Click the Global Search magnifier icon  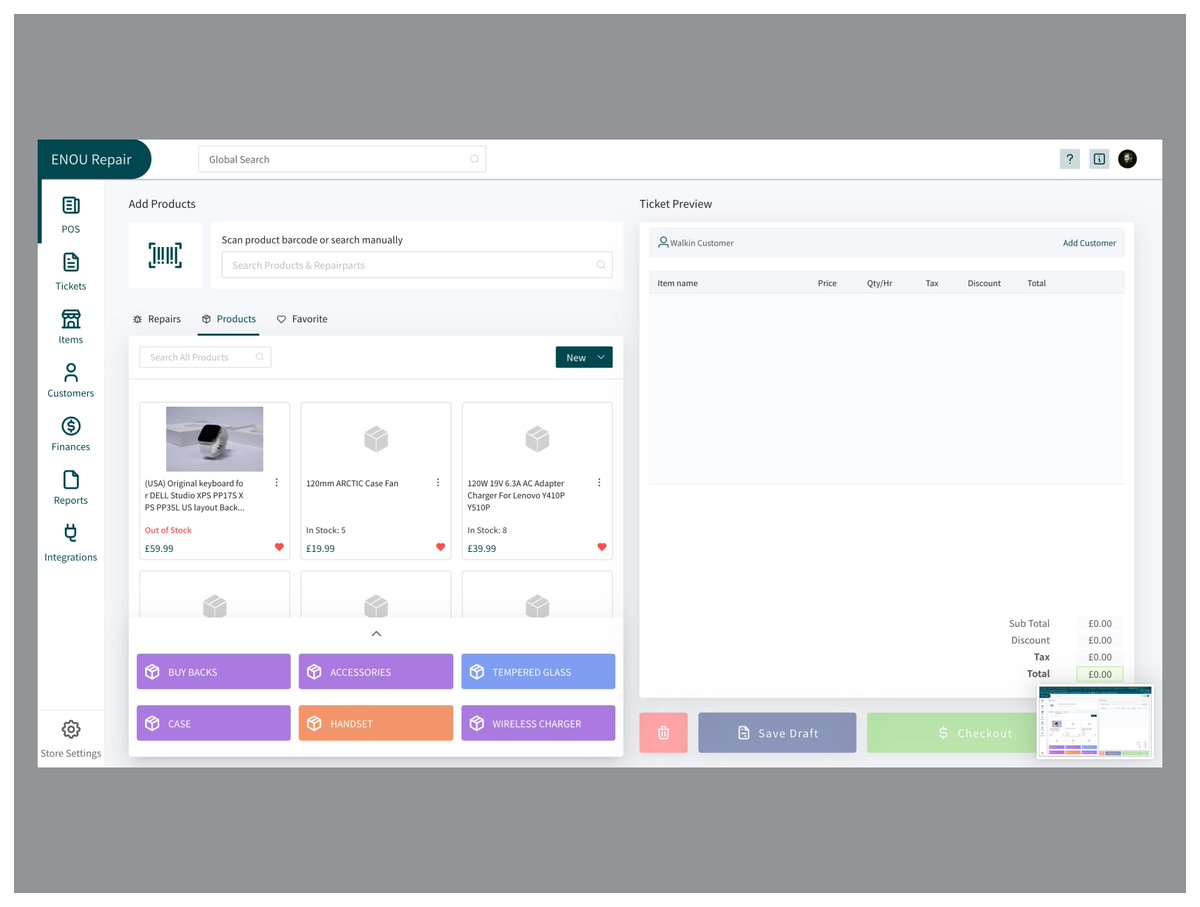474,159
